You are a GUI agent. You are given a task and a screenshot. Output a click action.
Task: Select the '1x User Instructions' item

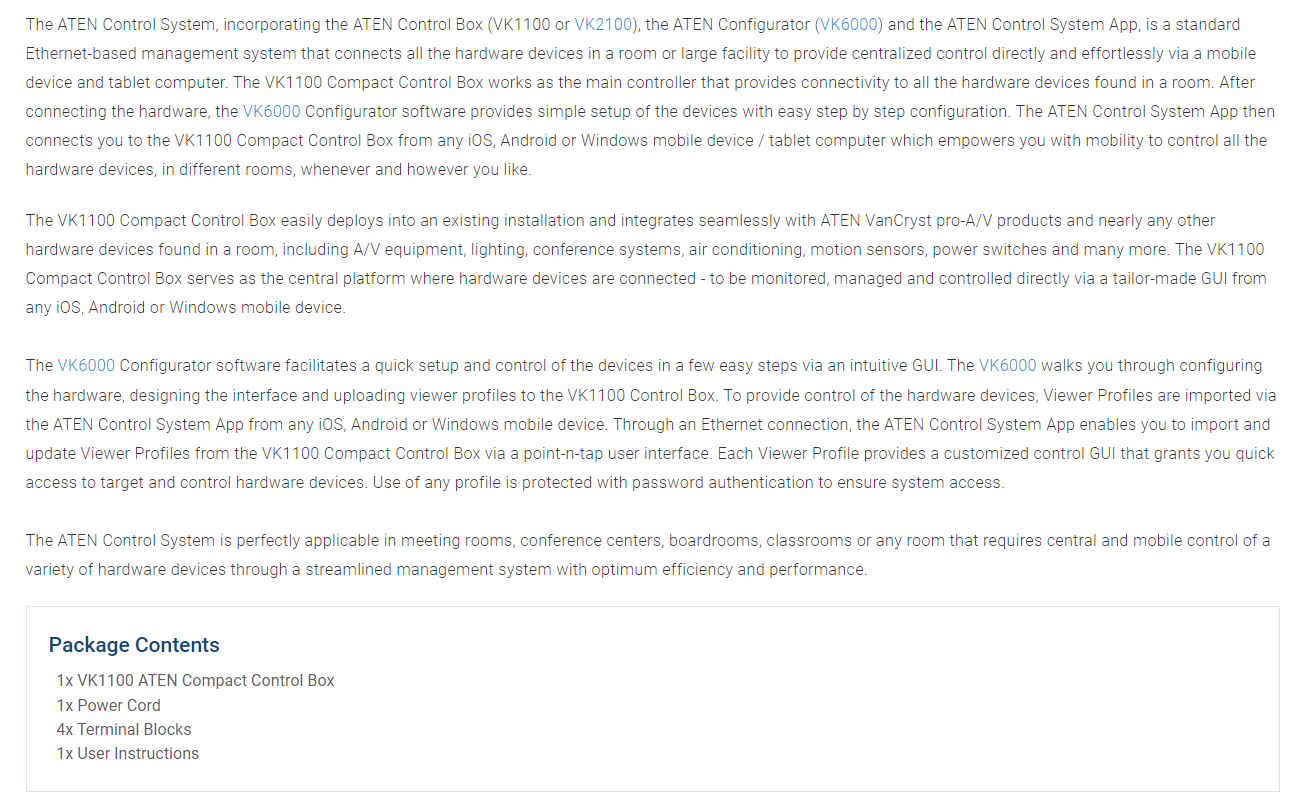(x=127, y=754)
